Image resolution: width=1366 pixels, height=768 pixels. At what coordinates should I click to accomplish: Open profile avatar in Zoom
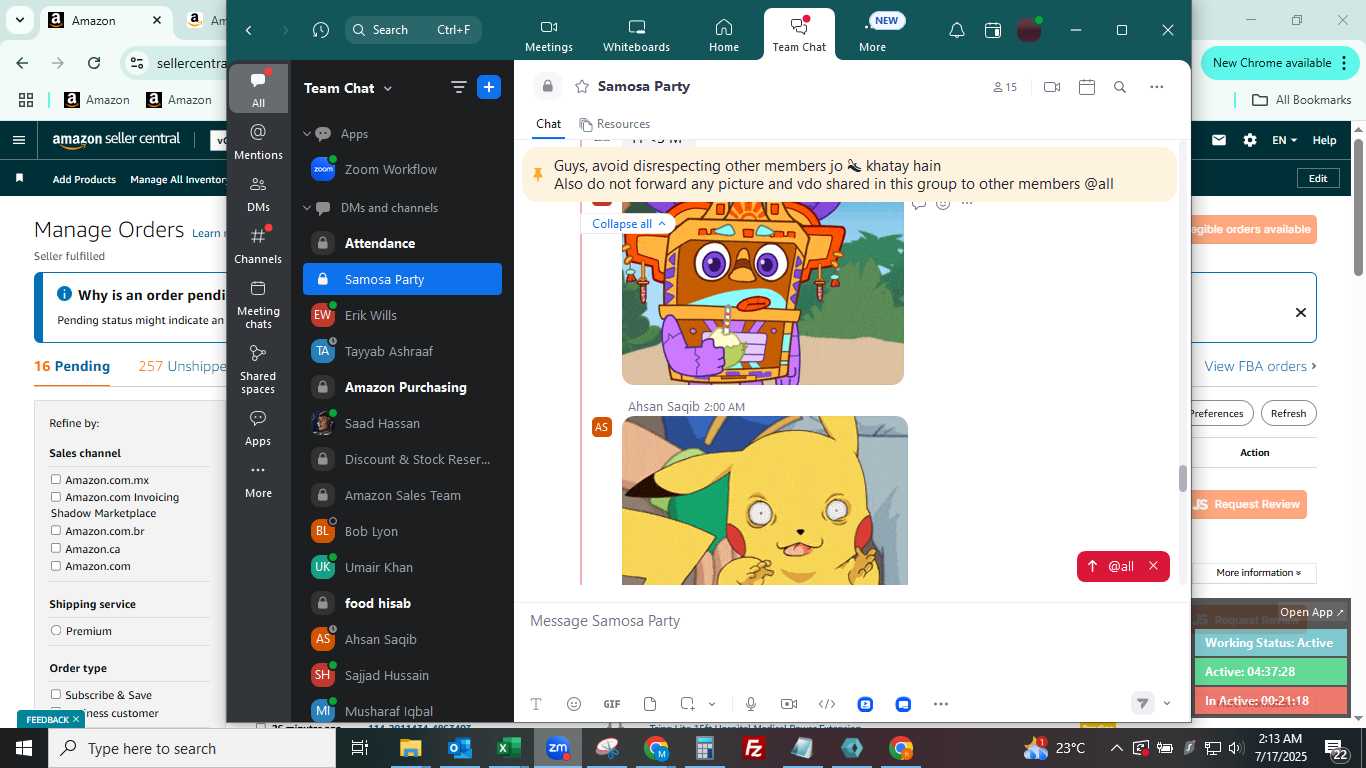pos(1029,30)
